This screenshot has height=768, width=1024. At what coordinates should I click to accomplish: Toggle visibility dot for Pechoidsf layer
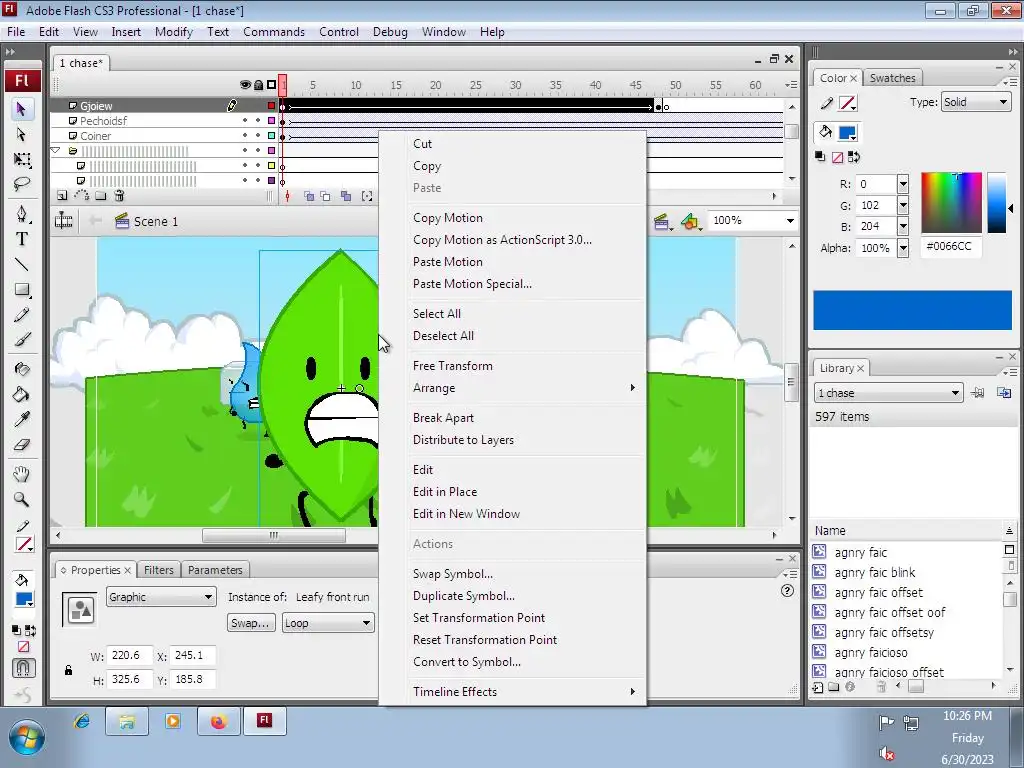[x=245, y=121]
